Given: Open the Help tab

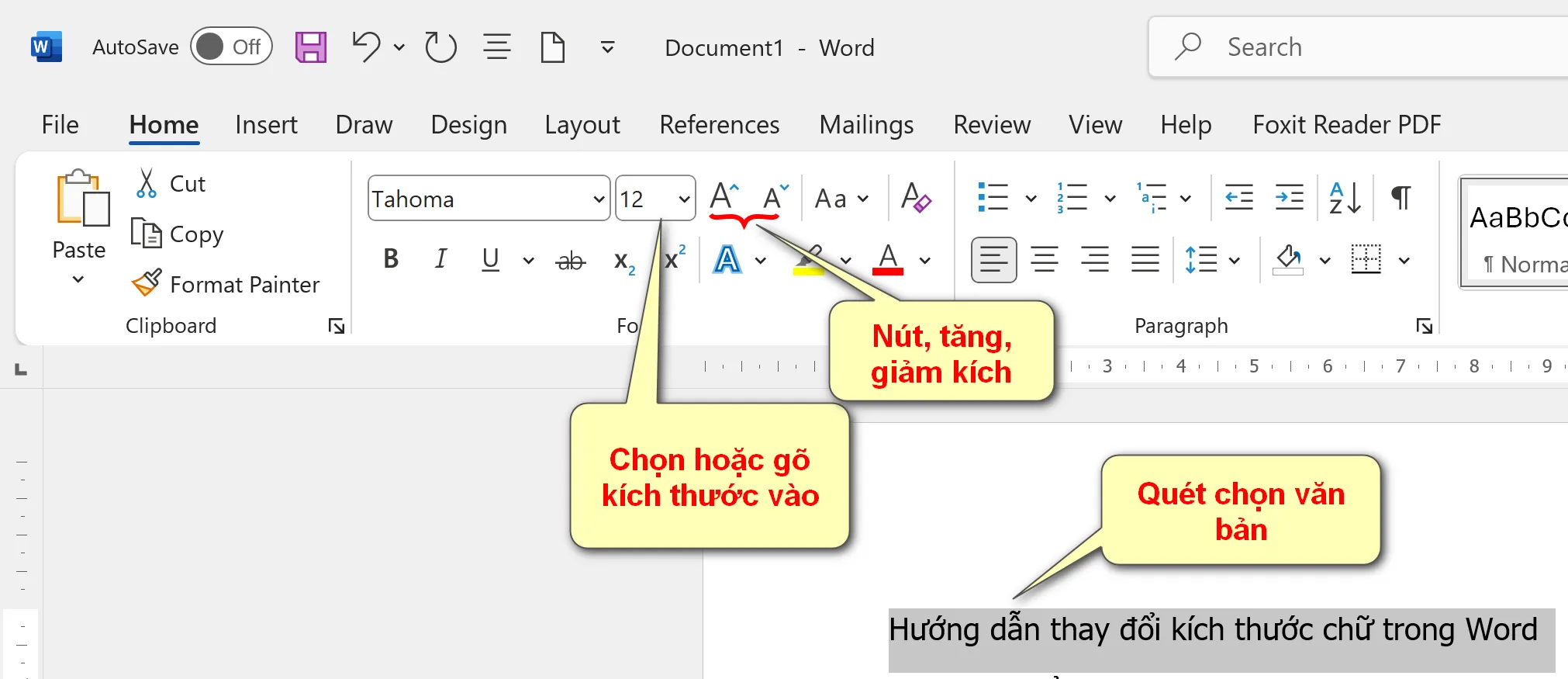Looking at the screenshot, I should [1186, 124].
